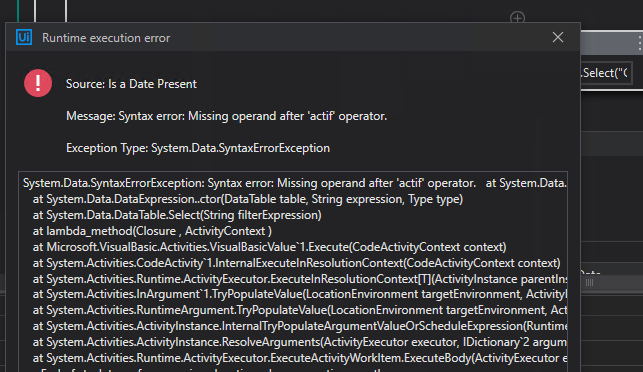Click the InArgument`1.TryPopulateValue stack trace line
The width and height of the screenshot is (643, 372).
pos(300,294)
